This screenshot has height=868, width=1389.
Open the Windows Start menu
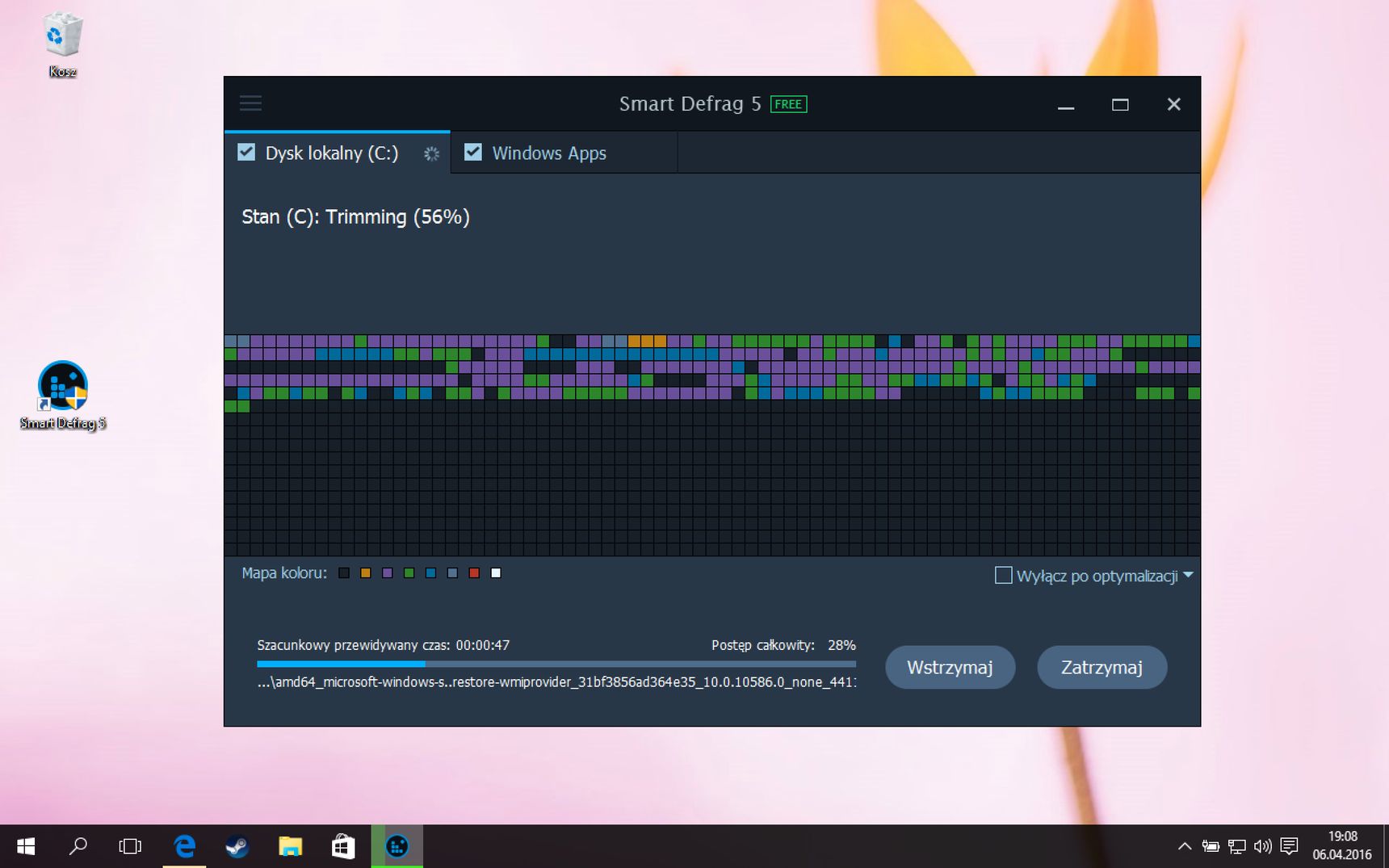[26, 846]
